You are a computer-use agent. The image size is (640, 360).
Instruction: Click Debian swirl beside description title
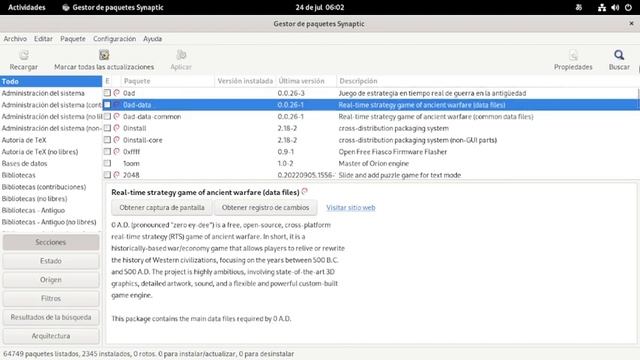coord(304,191)
